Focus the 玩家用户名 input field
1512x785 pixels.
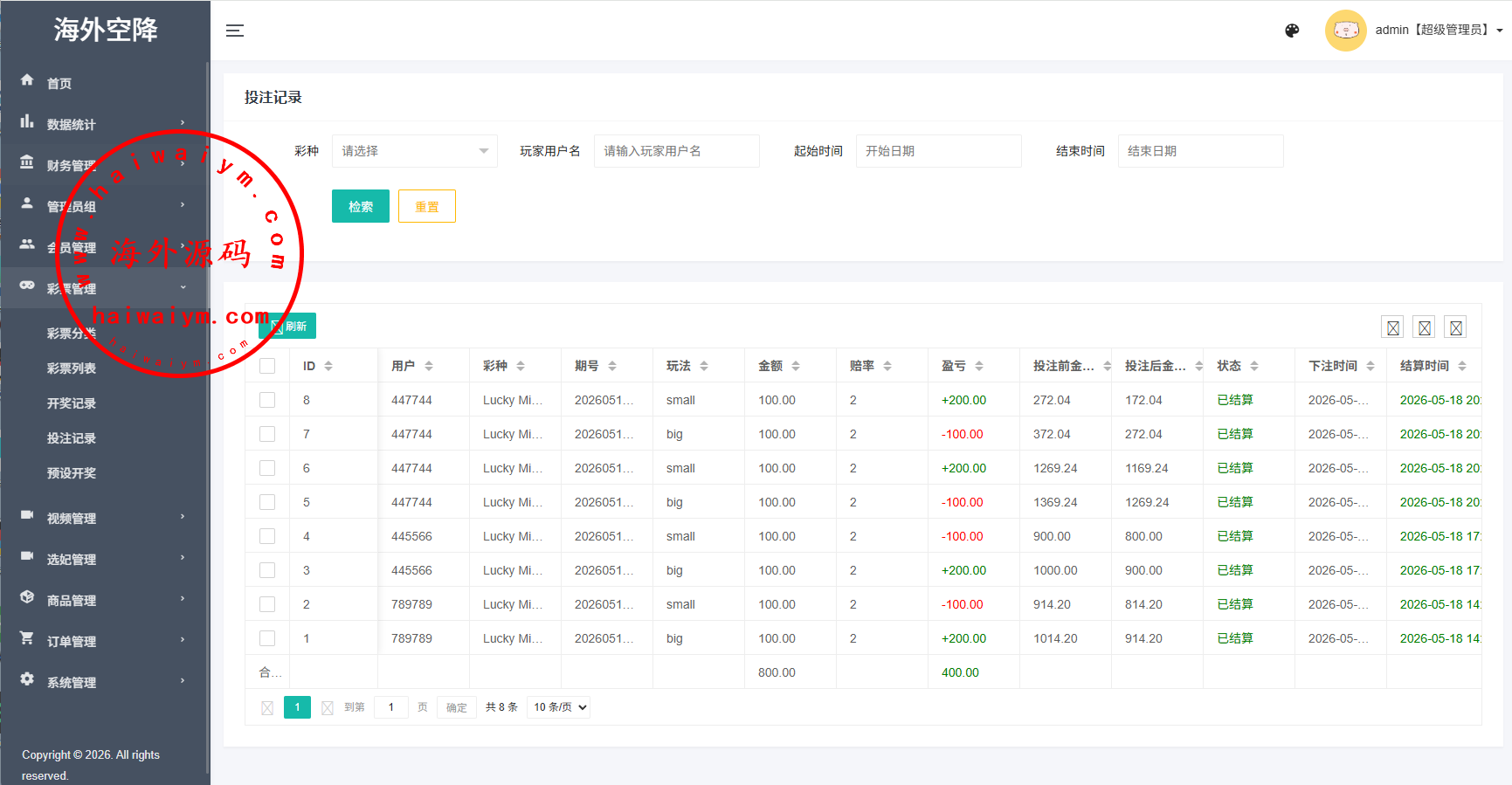click(677, 151)
